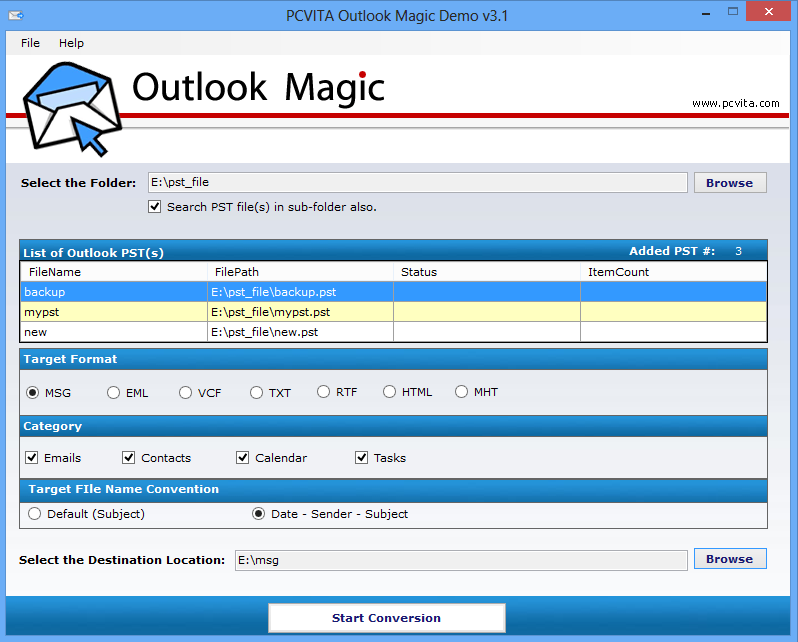Select TXT target format
798x642 pixels.
[x=256, y=393]
